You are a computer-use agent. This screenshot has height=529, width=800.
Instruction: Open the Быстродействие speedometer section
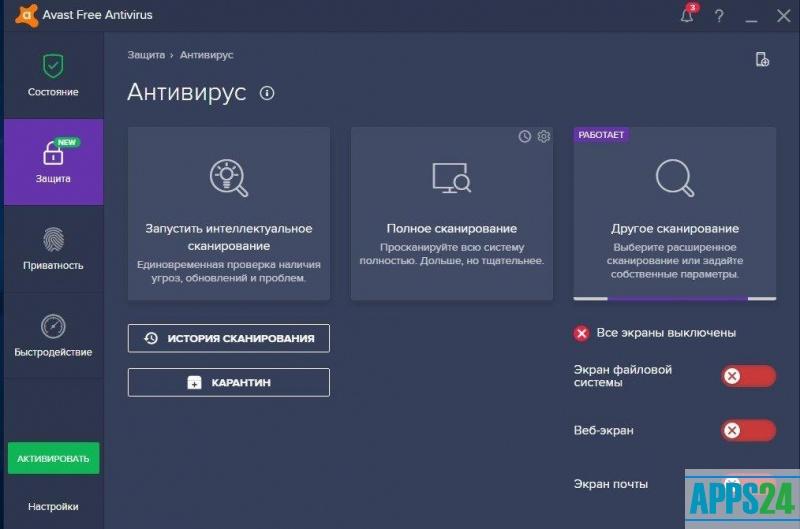pyautogui.click(x=53, y=335)
